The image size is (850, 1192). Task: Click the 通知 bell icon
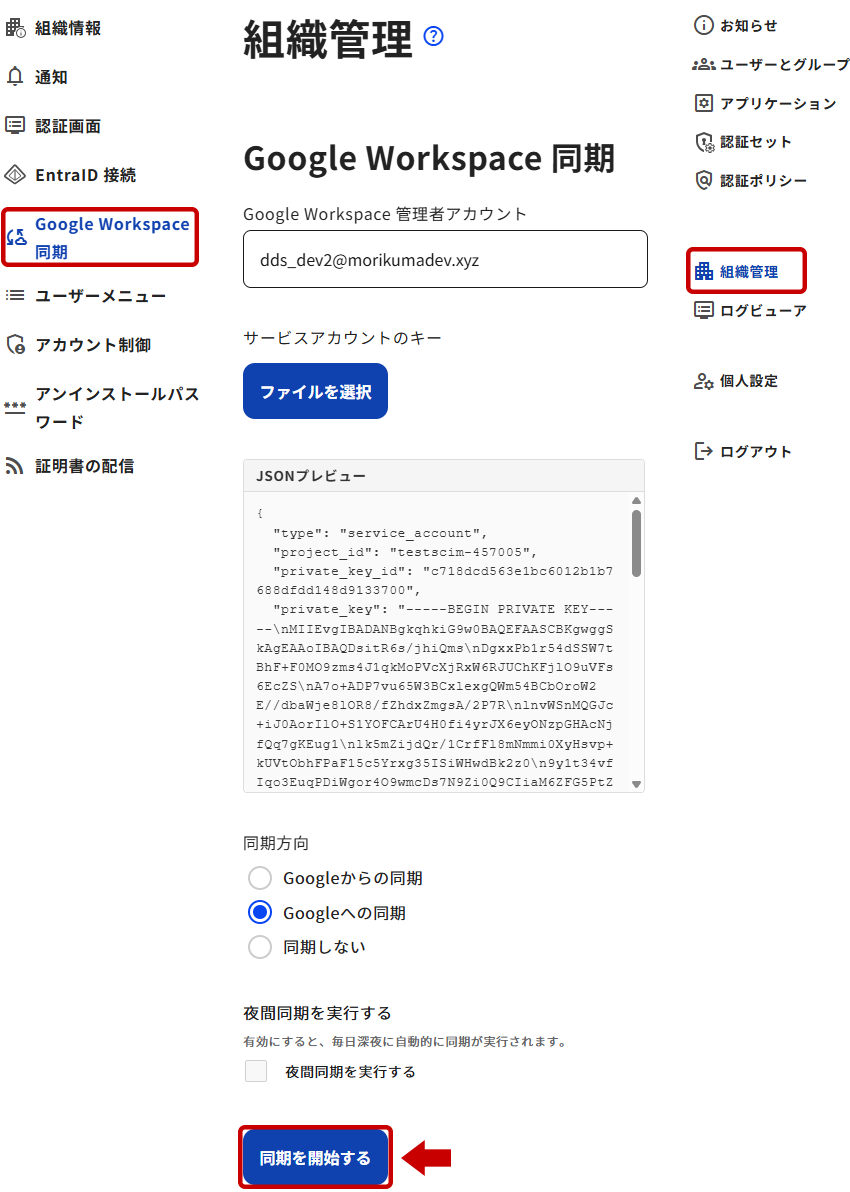(x=15, y=76)
